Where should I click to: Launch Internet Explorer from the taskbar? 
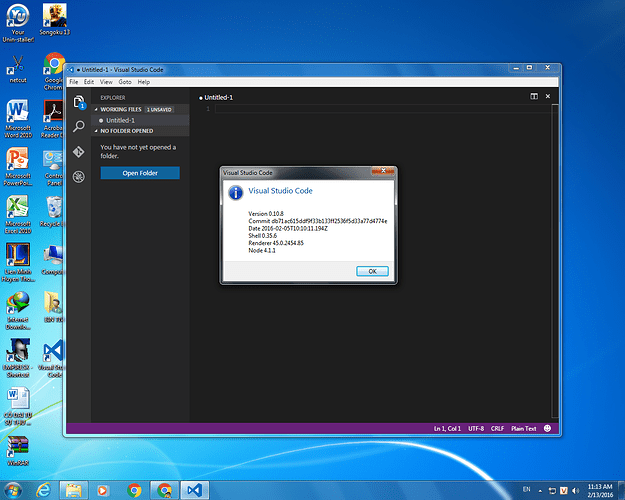pos(43,490)
